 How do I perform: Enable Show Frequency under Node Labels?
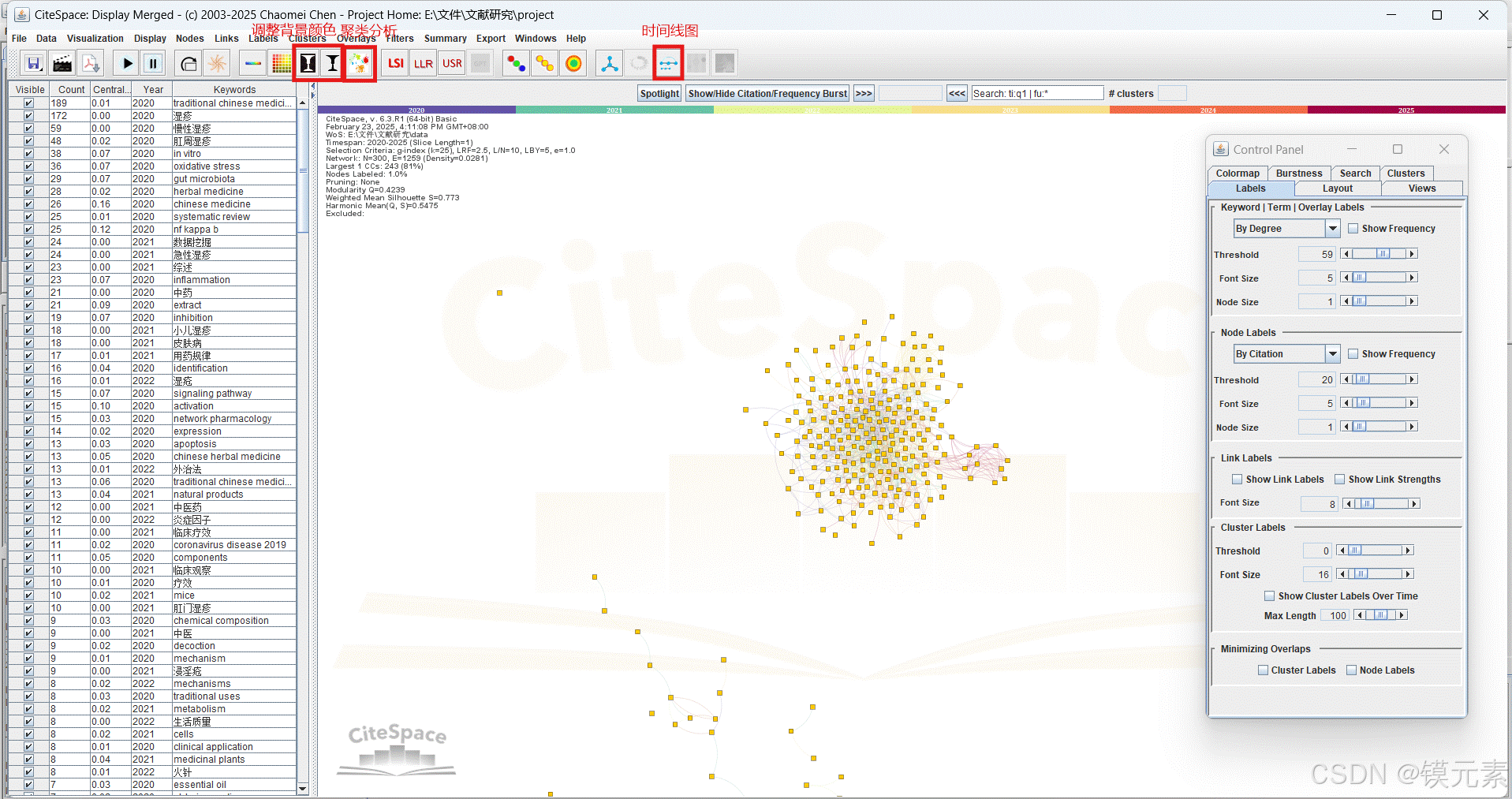point(1353,354)
